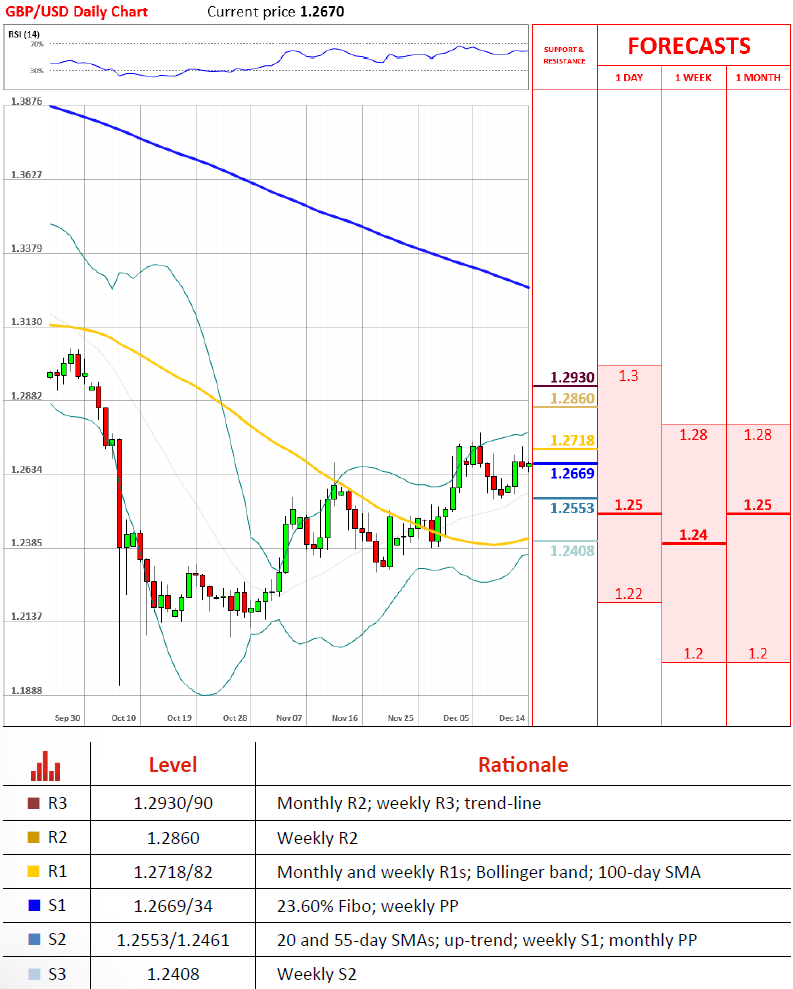The height and width of the screenshot is (989, 793).
Task: Click the Level column header
Action: tap(173, 764)
